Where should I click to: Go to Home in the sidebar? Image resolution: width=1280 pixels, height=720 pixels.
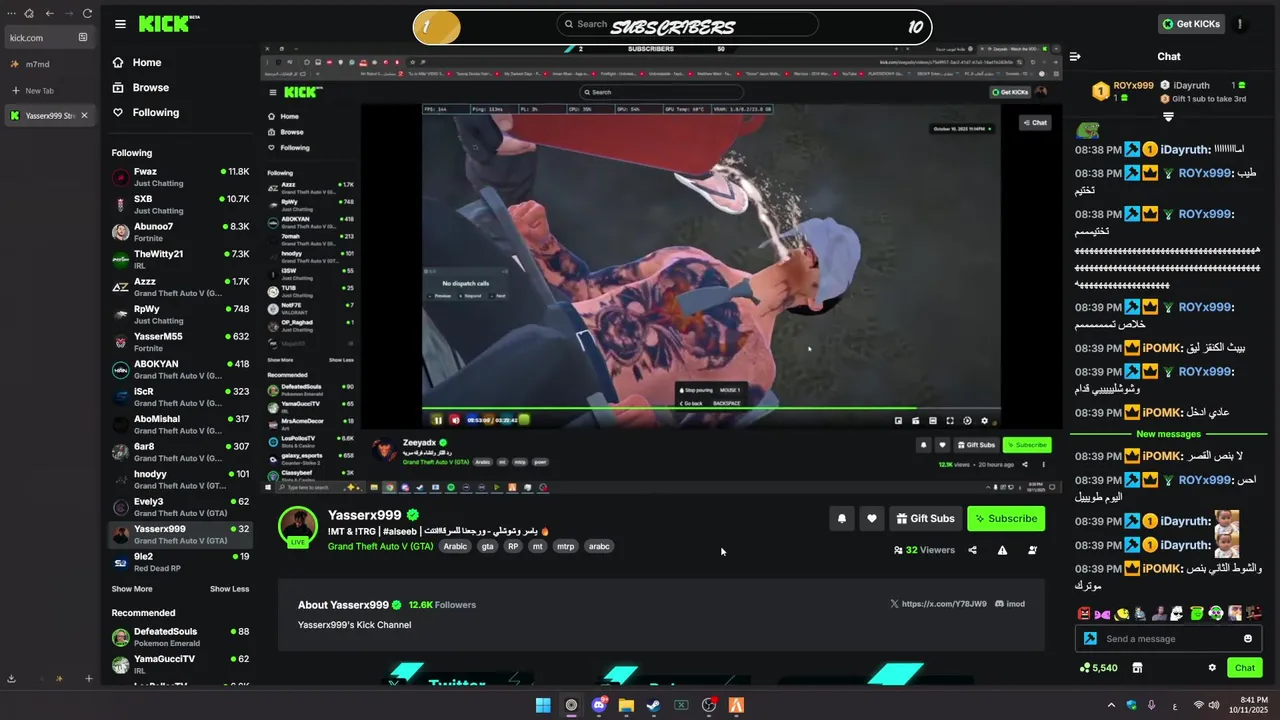click(146, 62)
